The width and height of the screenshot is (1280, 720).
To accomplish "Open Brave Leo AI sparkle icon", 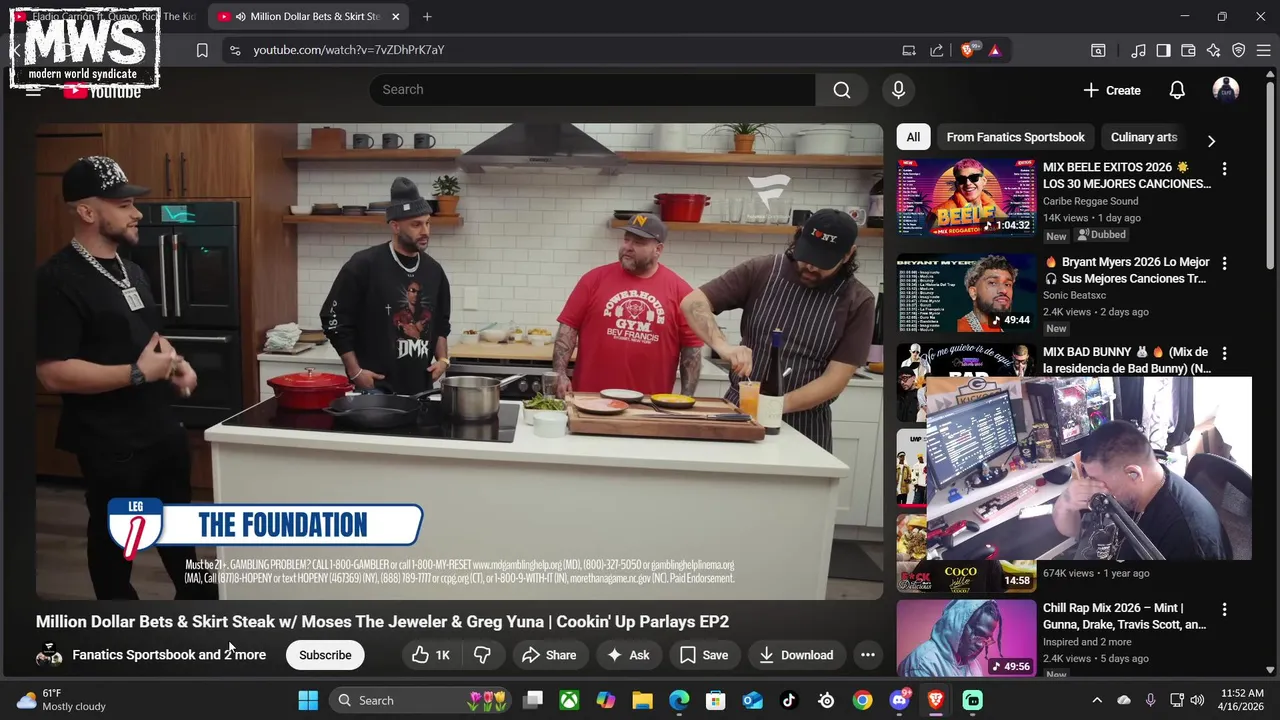I will coord(1213,50).
